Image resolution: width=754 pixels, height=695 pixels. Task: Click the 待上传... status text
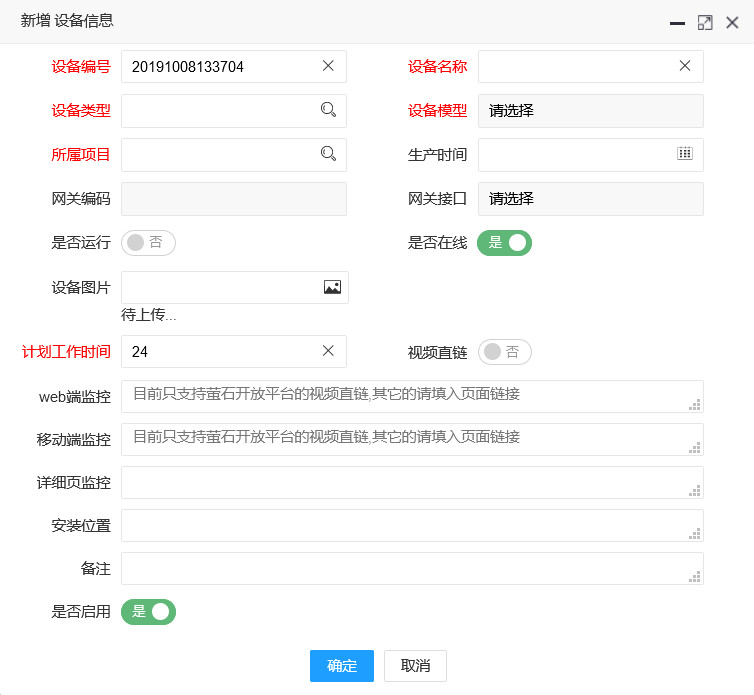click(x=149, y=315)
